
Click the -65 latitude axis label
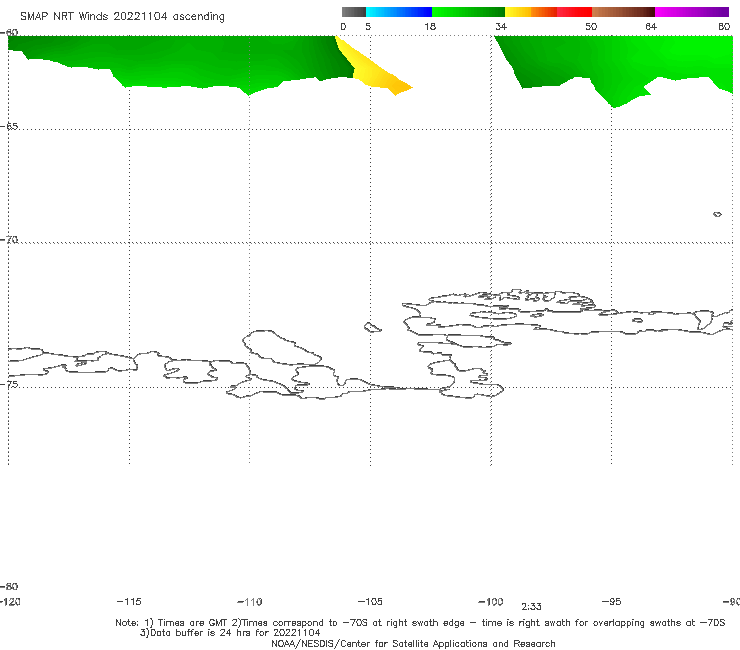coord(9,127)
